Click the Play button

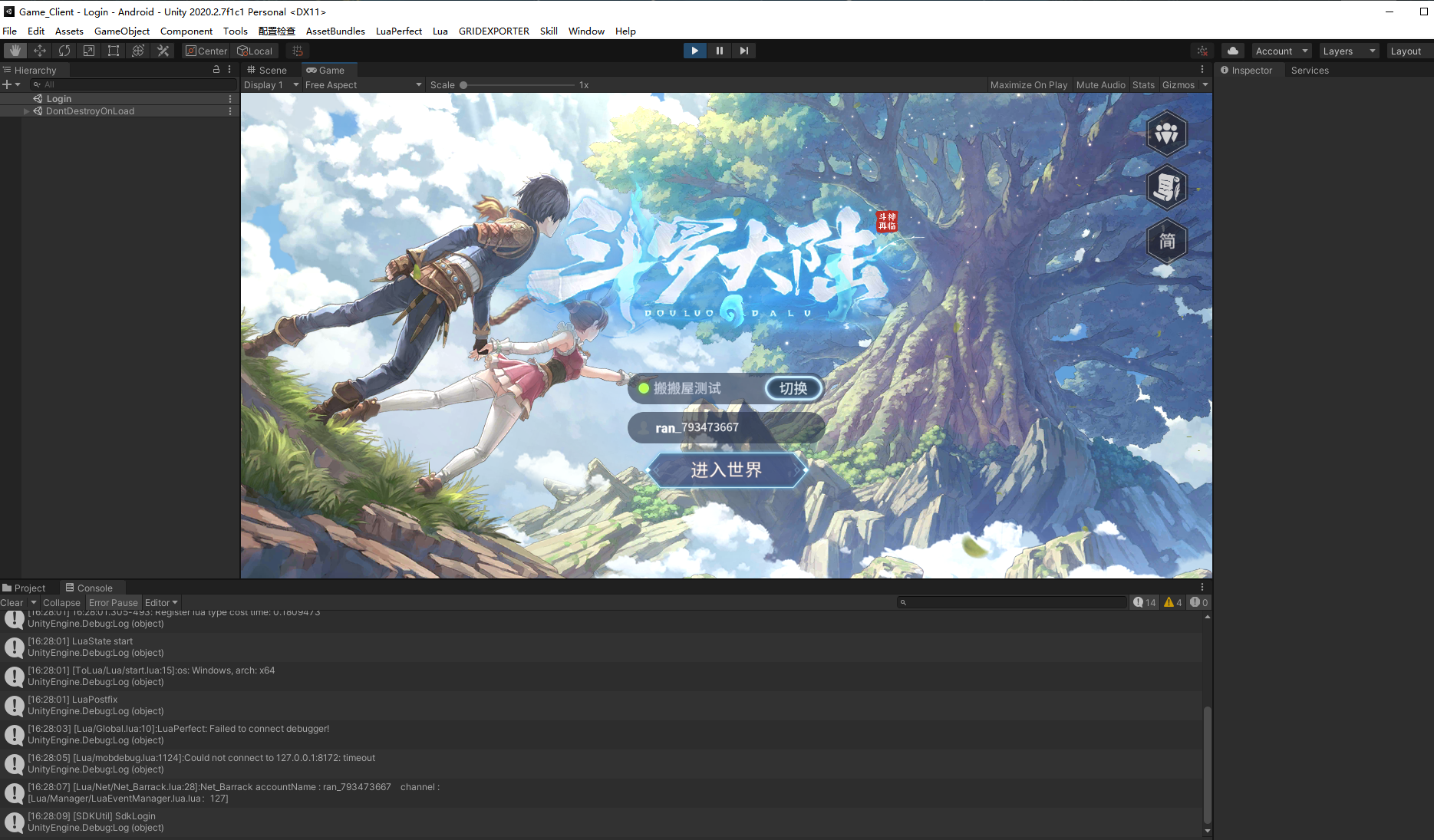pyautogui.click(x=694, y=51)
